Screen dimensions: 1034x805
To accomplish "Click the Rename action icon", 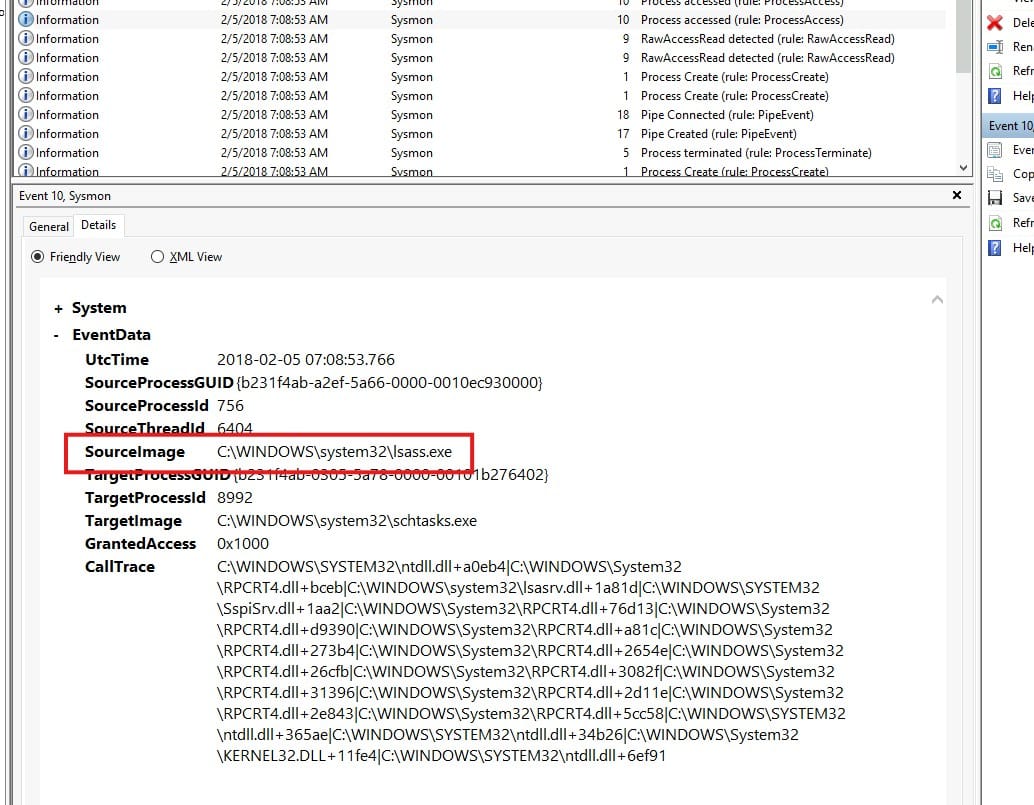I will (x=994, y=47).
